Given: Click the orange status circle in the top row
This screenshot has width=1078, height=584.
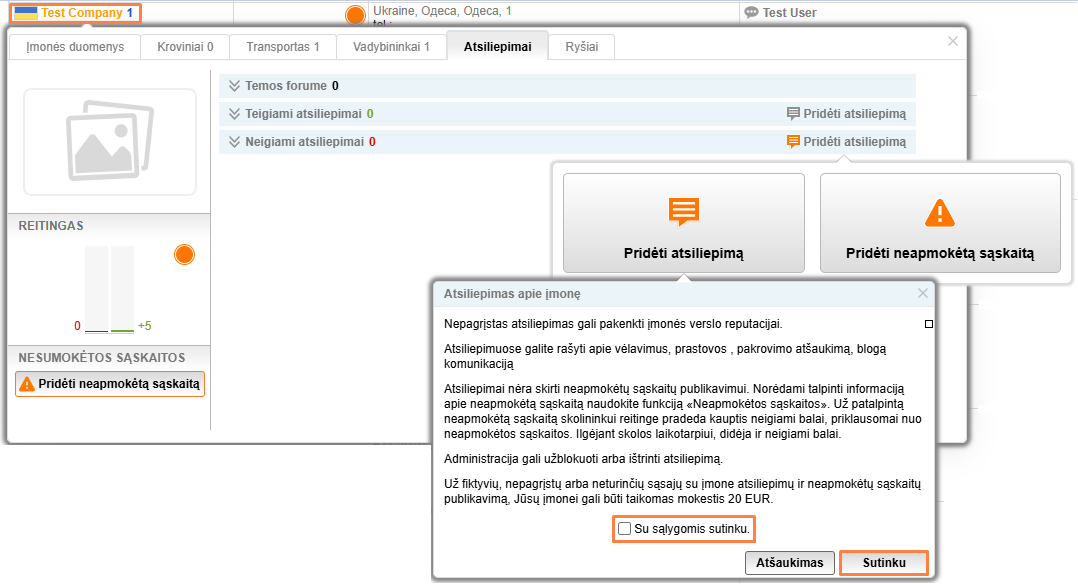Looking at the screenshot, I should (355, 15).
